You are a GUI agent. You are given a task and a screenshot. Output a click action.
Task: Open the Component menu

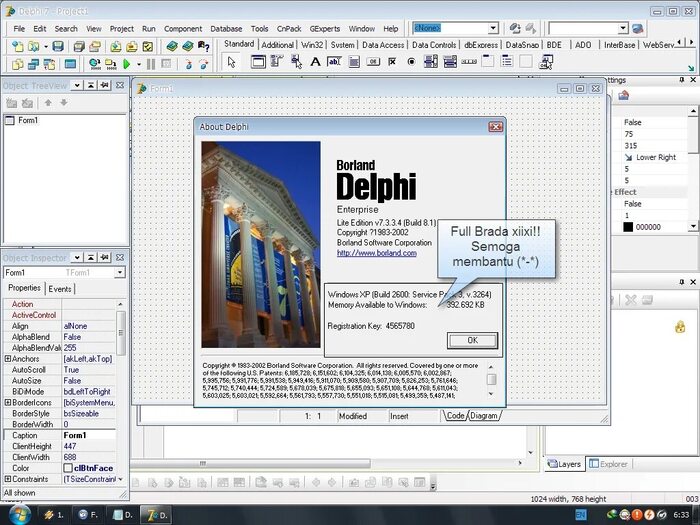182,29
